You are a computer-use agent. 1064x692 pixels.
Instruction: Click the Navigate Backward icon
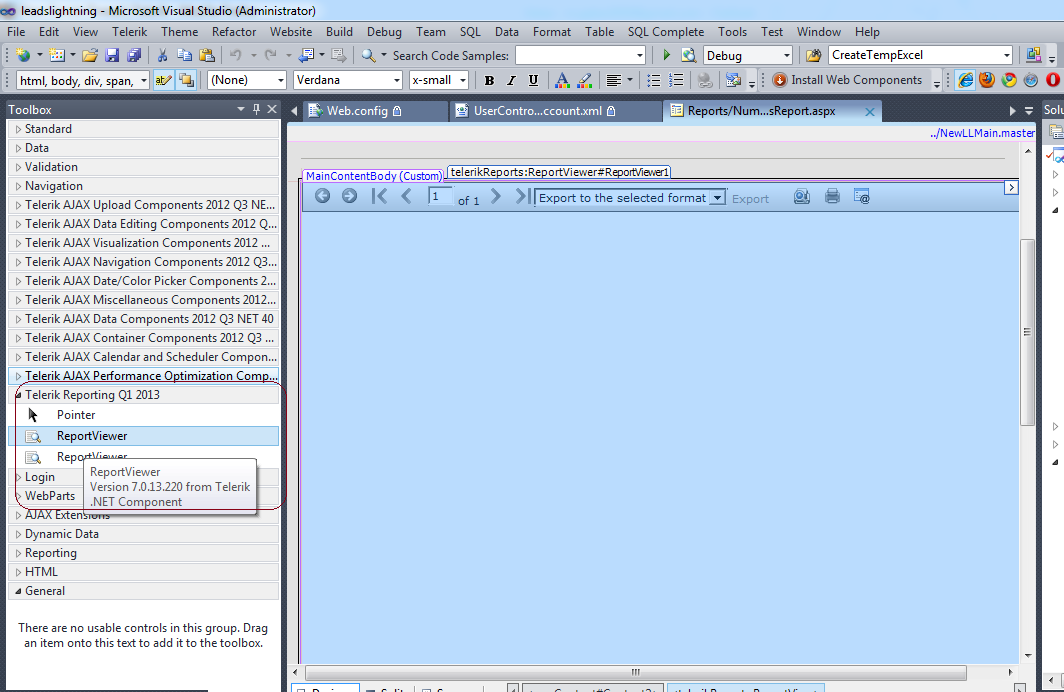coord(307,56)
